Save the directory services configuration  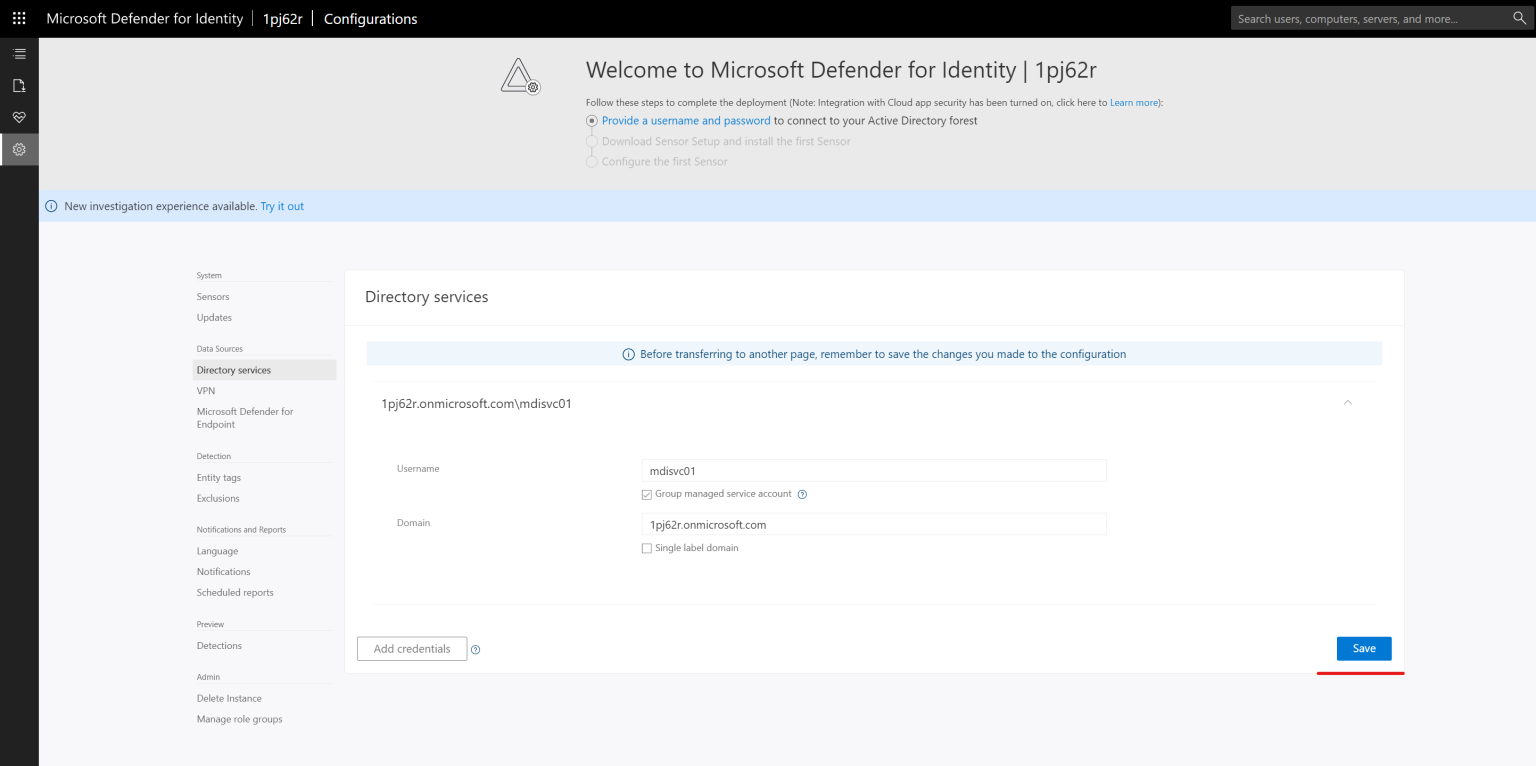[1362, 648]
